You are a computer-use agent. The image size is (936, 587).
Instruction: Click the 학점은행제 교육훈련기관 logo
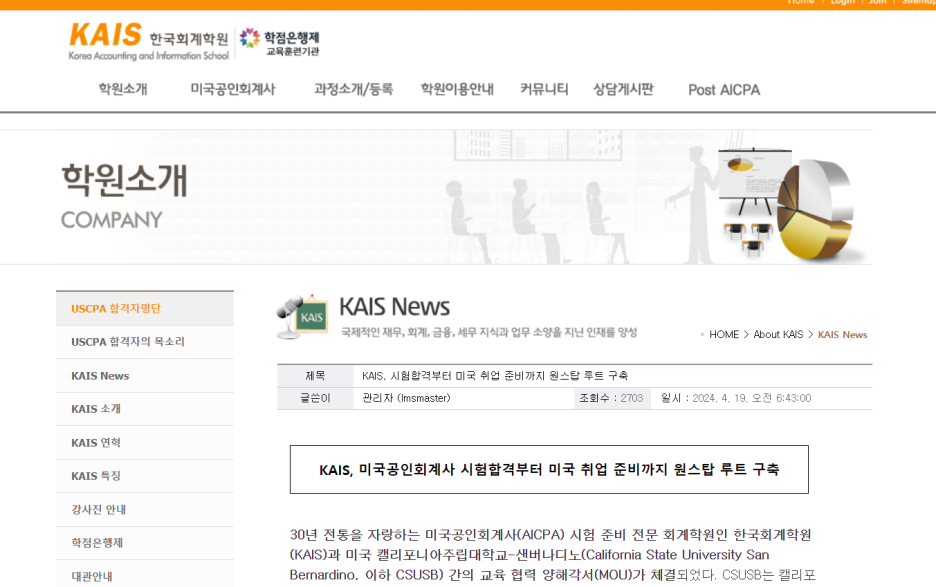(279, 42)
